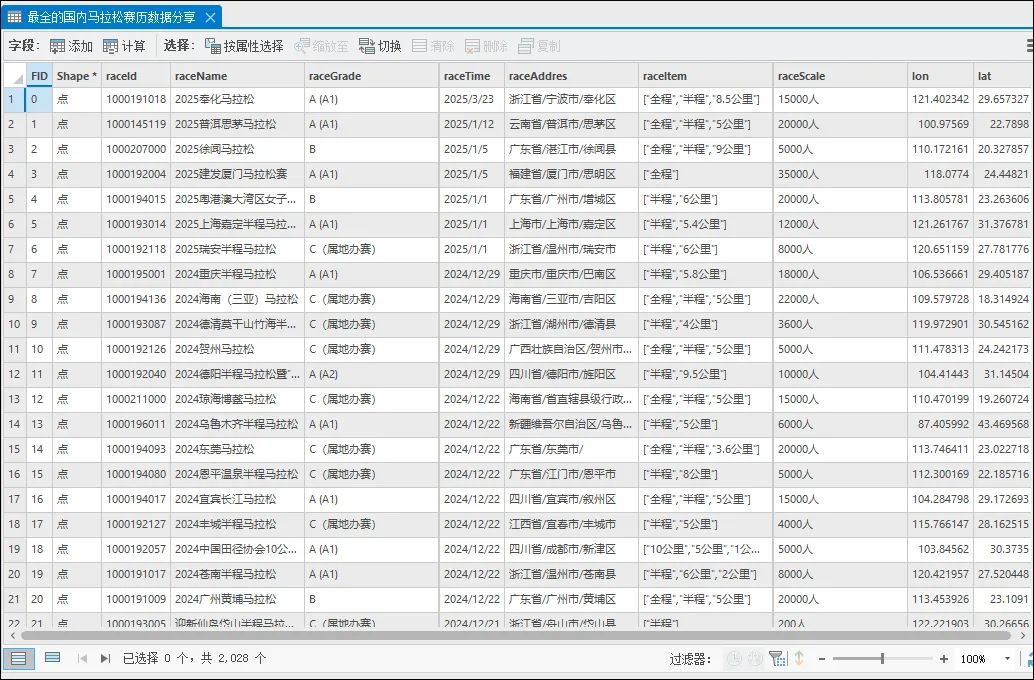Click the address cell 上海市/上海市/嘉定区
The height and width of the screenshot is (680, 1034).
point(572,224)
